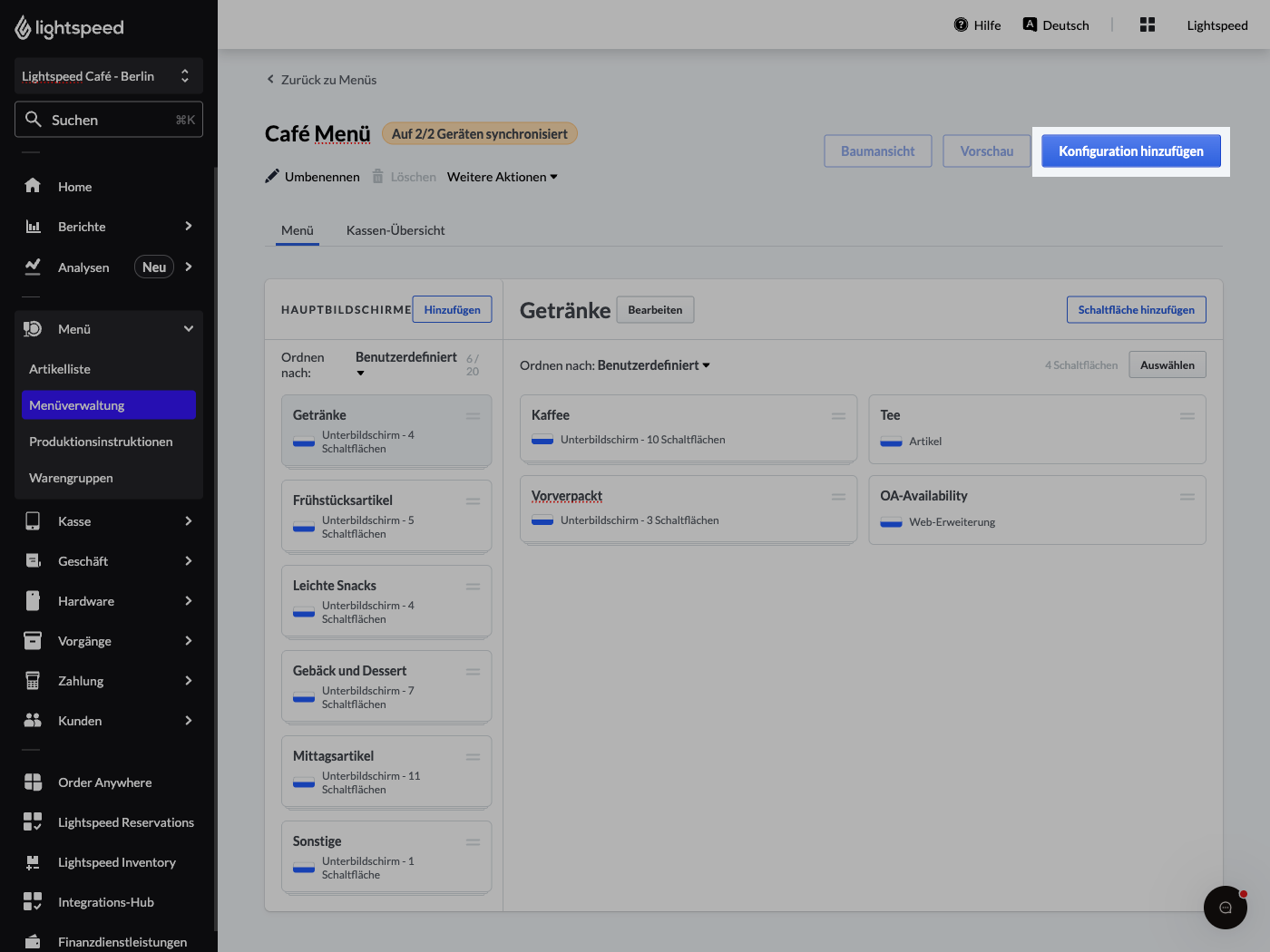Image resolution: width=1270 pixels, height=952 pixels.
Task: Expand the Analysen submenu chevron
Action: tap(188, 267)
